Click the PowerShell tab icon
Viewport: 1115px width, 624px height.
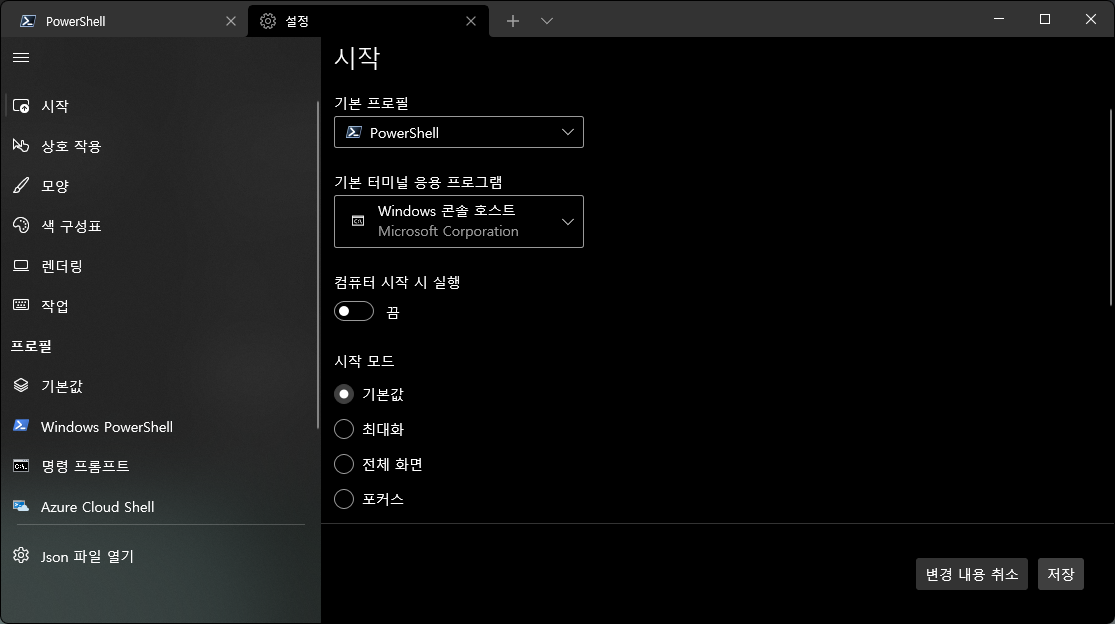pyautogui.click(x=28, y=21)
